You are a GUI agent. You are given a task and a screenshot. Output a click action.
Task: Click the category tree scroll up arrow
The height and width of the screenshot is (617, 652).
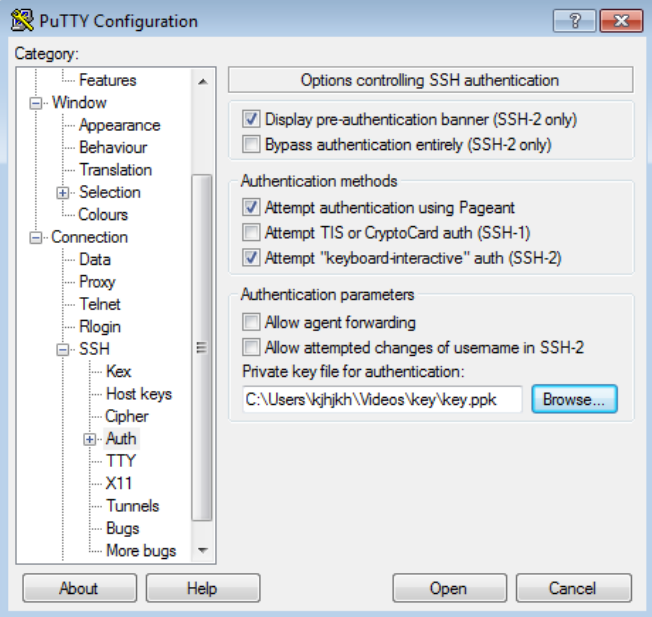(x=203, y=82)
